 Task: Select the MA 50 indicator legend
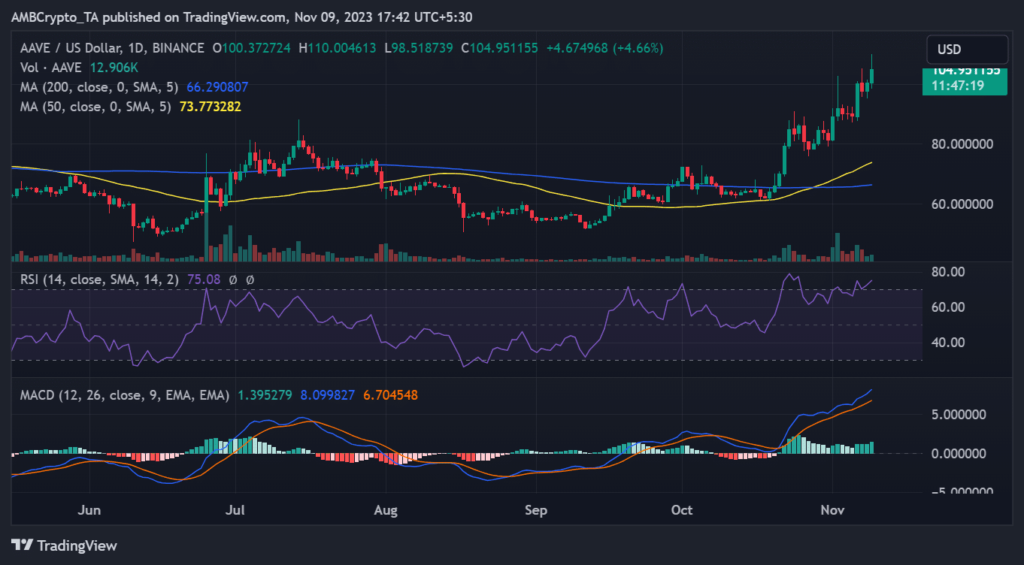[92, 105]
